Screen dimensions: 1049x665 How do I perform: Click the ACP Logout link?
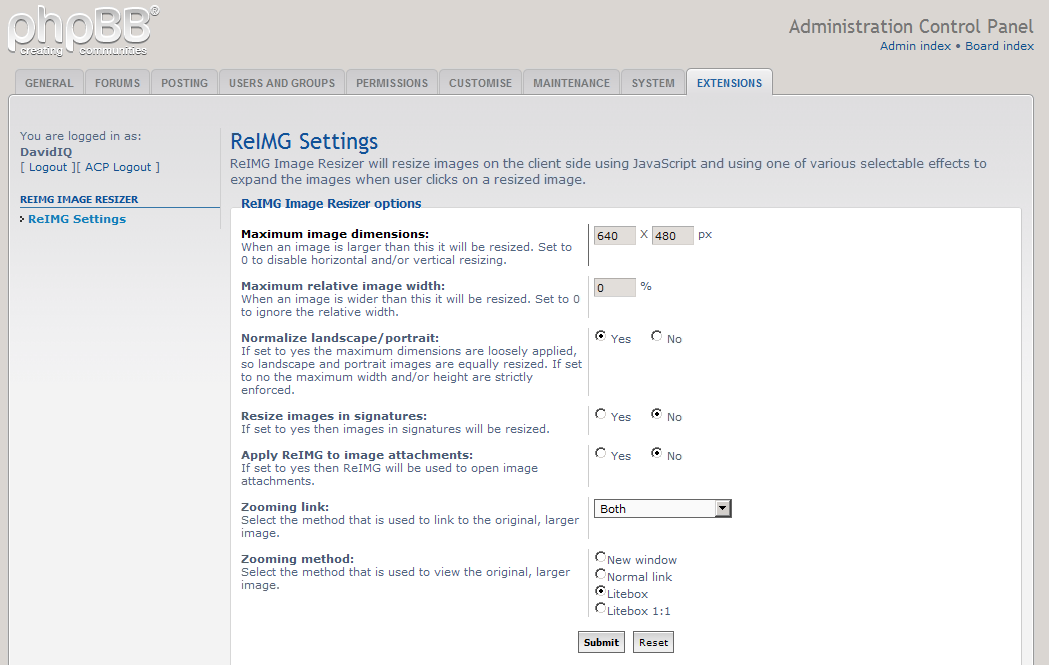coord(118,167)
